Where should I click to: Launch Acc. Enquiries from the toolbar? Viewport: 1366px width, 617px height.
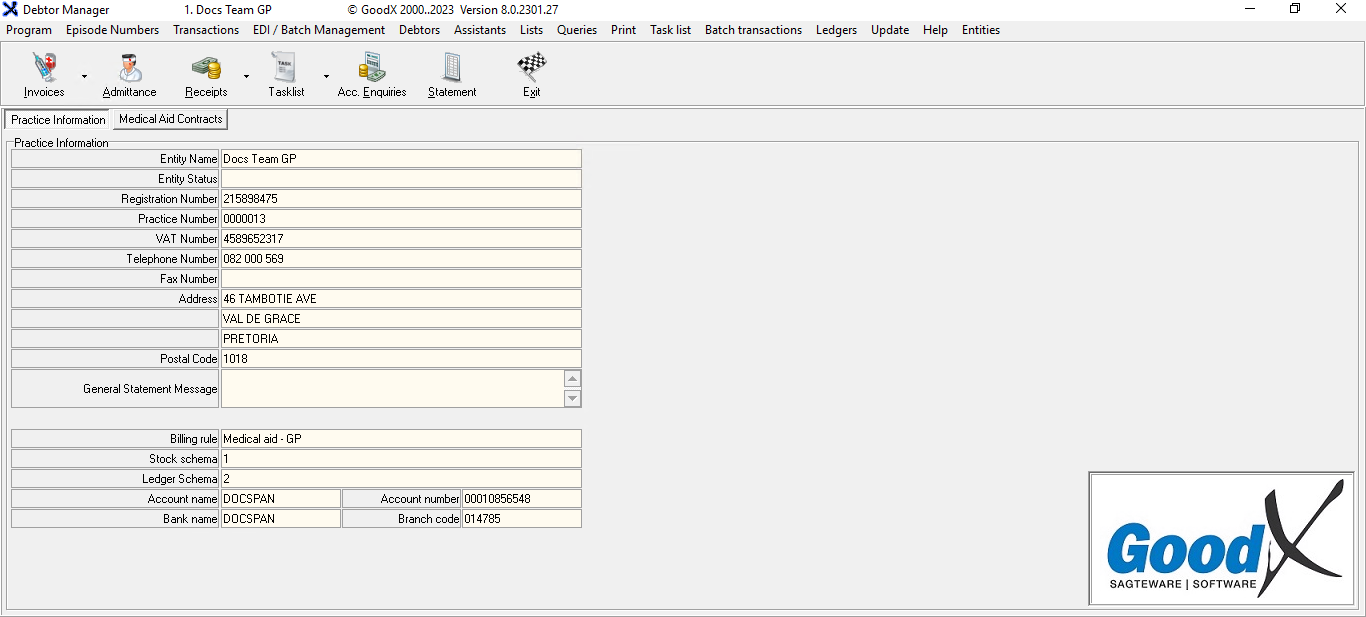pos(372,69)
